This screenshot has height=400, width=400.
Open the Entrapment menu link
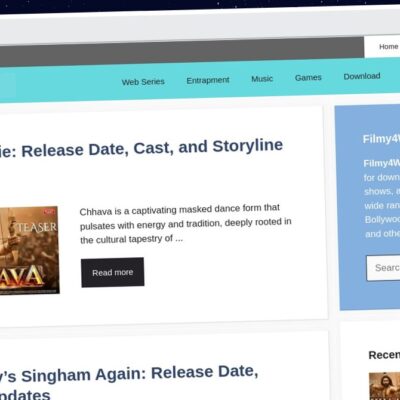[x=208, y=80]
